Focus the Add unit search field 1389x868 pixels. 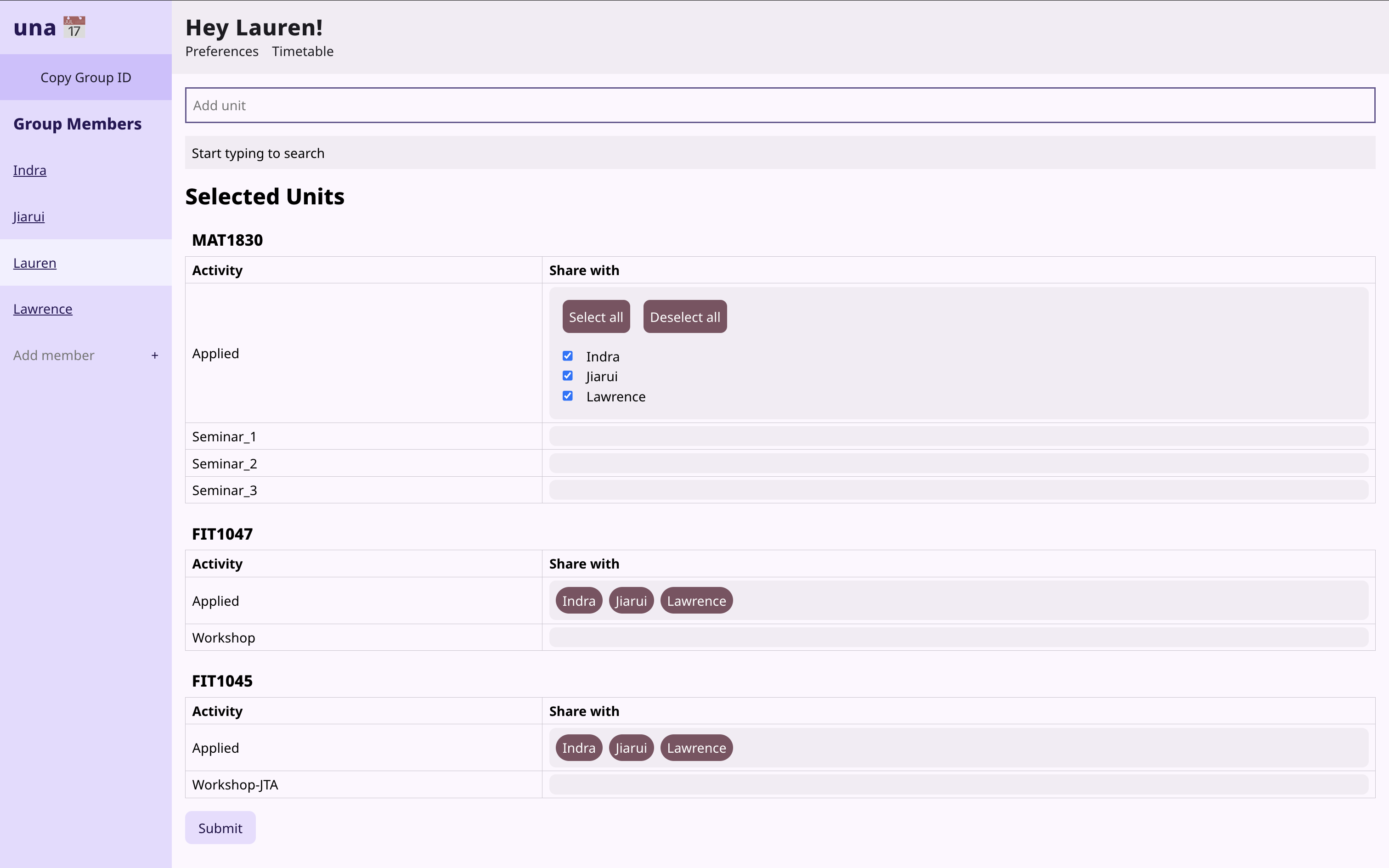point(779,105)
